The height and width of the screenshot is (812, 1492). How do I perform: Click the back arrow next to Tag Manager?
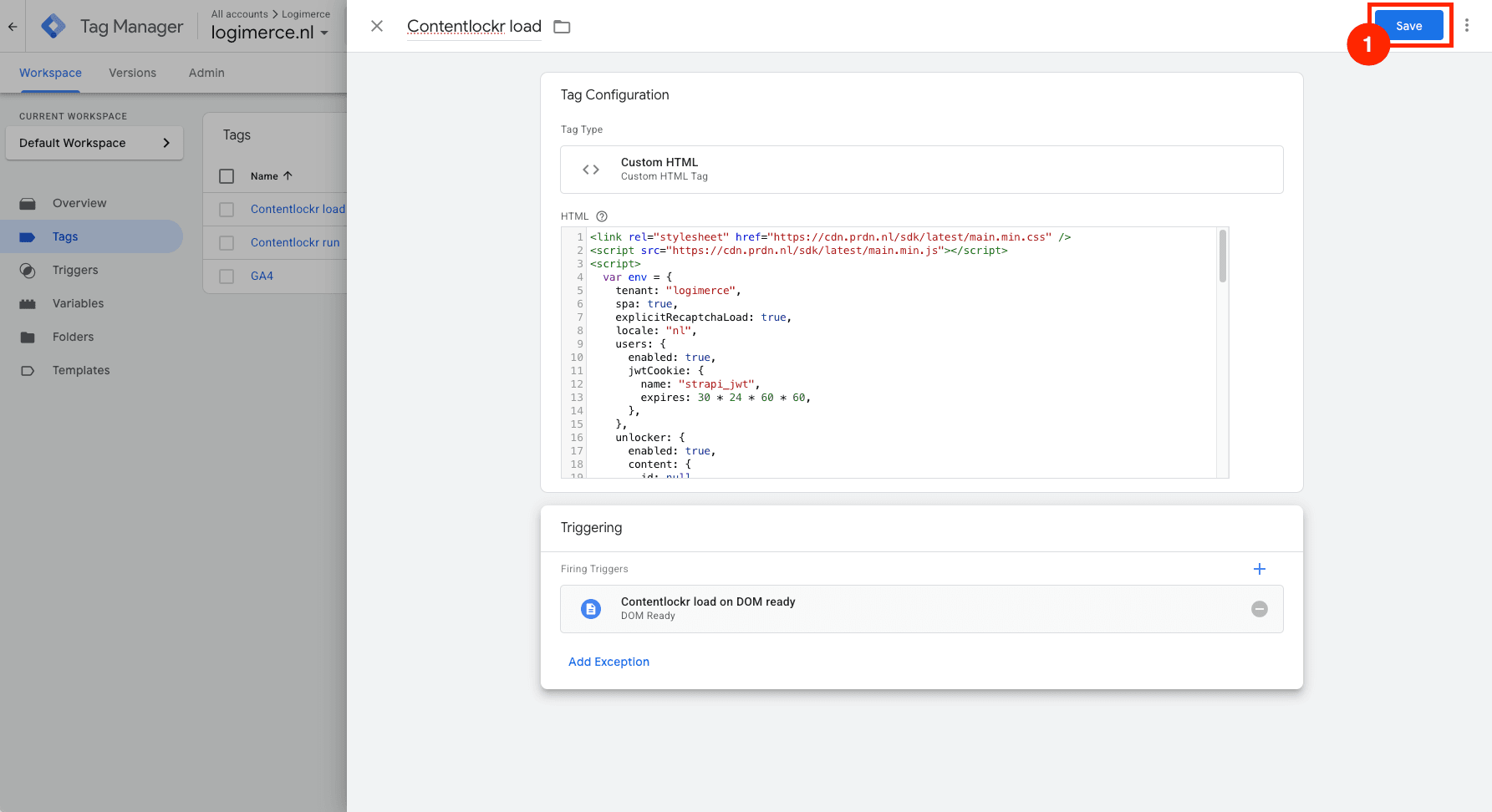13,27
